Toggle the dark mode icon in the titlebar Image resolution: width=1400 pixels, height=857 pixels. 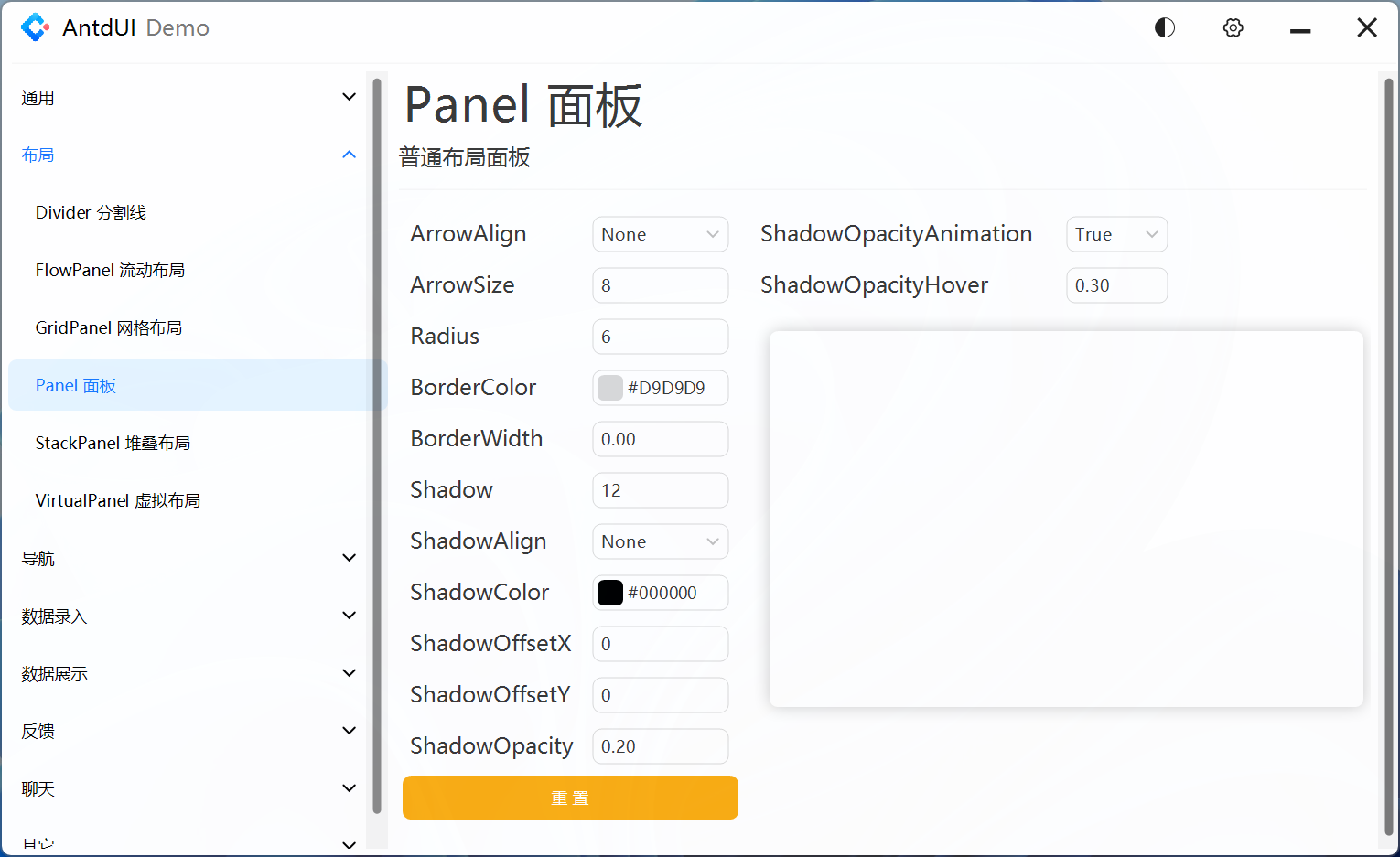click(x=1164, y=27)
